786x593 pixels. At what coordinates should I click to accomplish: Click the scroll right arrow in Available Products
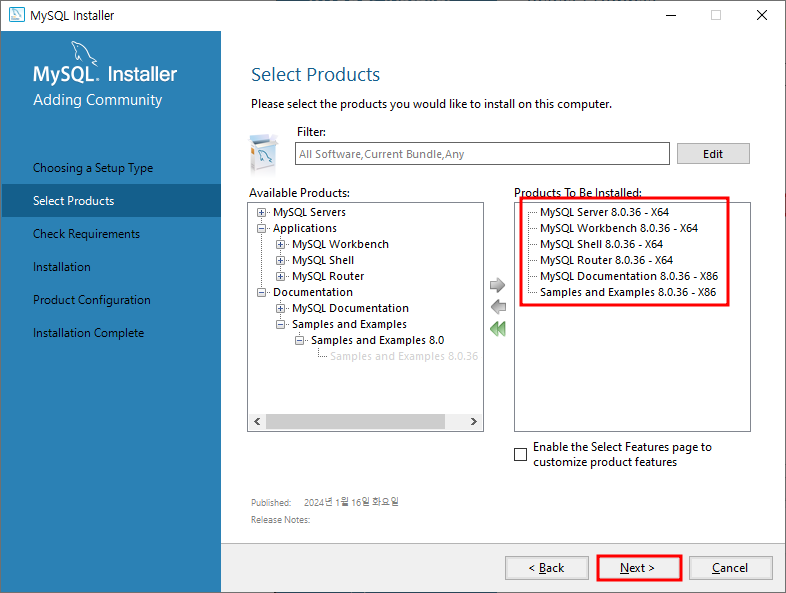coord(473,422)
